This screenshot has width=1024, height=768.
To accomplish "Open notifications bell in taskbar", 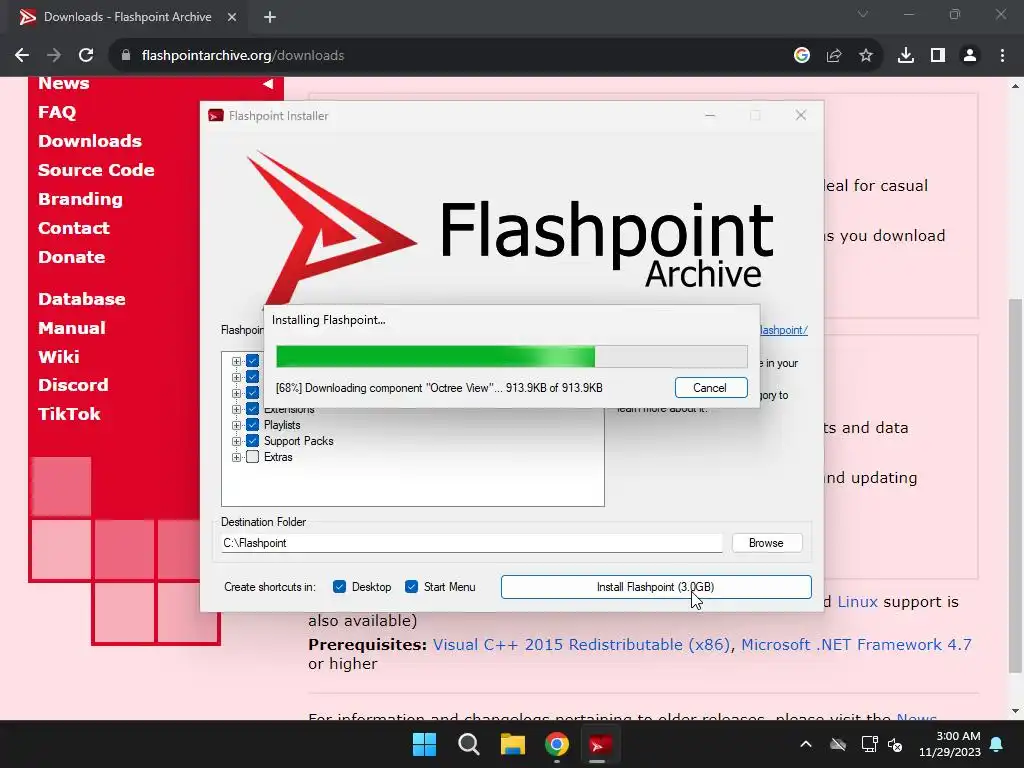I will pyautogui.click(x=997, y=744).
